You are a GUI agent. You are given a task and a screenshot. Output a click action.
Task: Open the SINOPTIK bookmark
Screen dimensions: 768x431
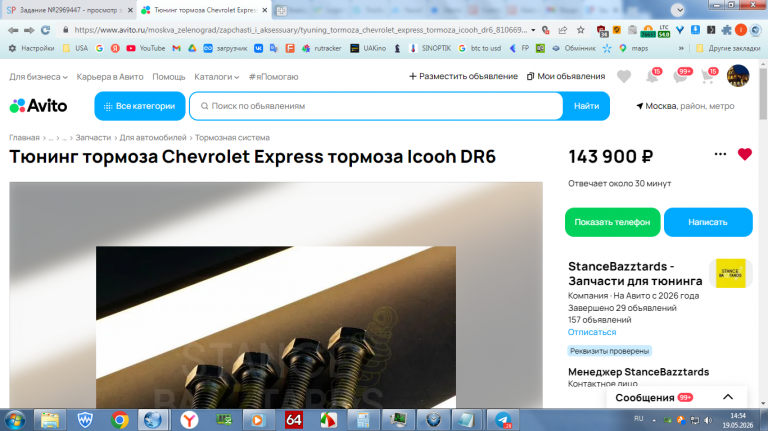pyautogui.click(x=430, y=48)
